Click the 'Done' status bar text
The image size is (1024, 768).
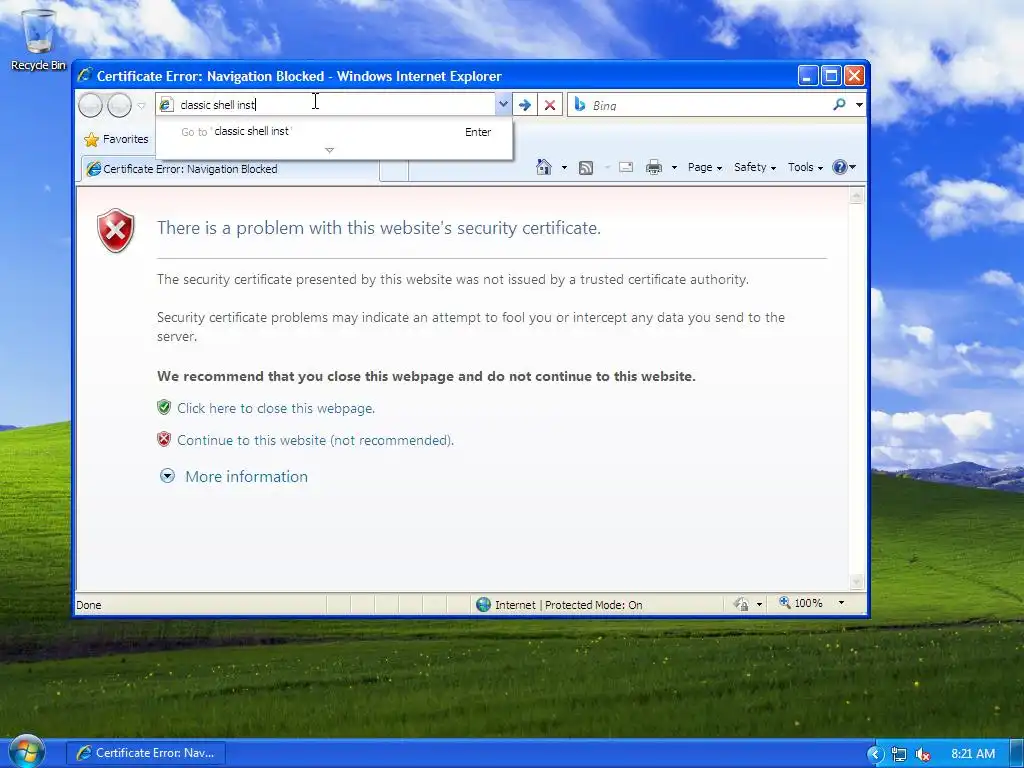point(89,605)
